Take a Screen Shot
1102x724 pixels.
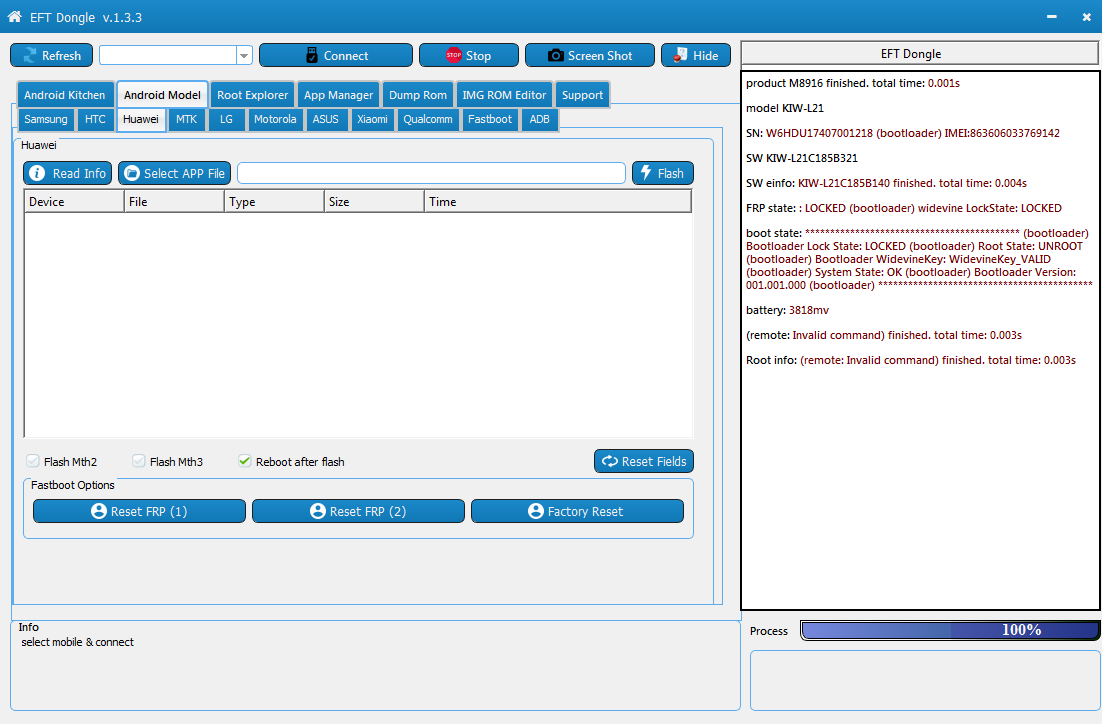(x=590, y=56)
